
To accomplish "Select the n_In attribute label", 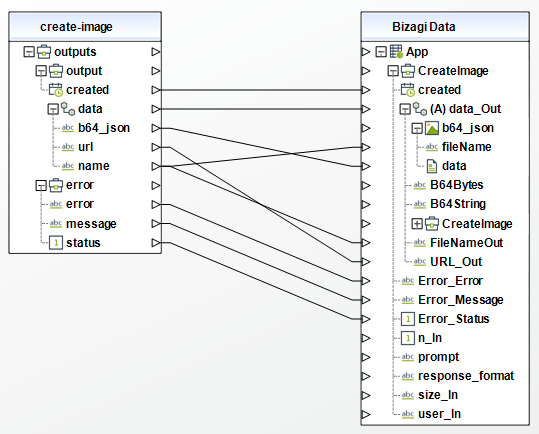I will pos(430,338).
